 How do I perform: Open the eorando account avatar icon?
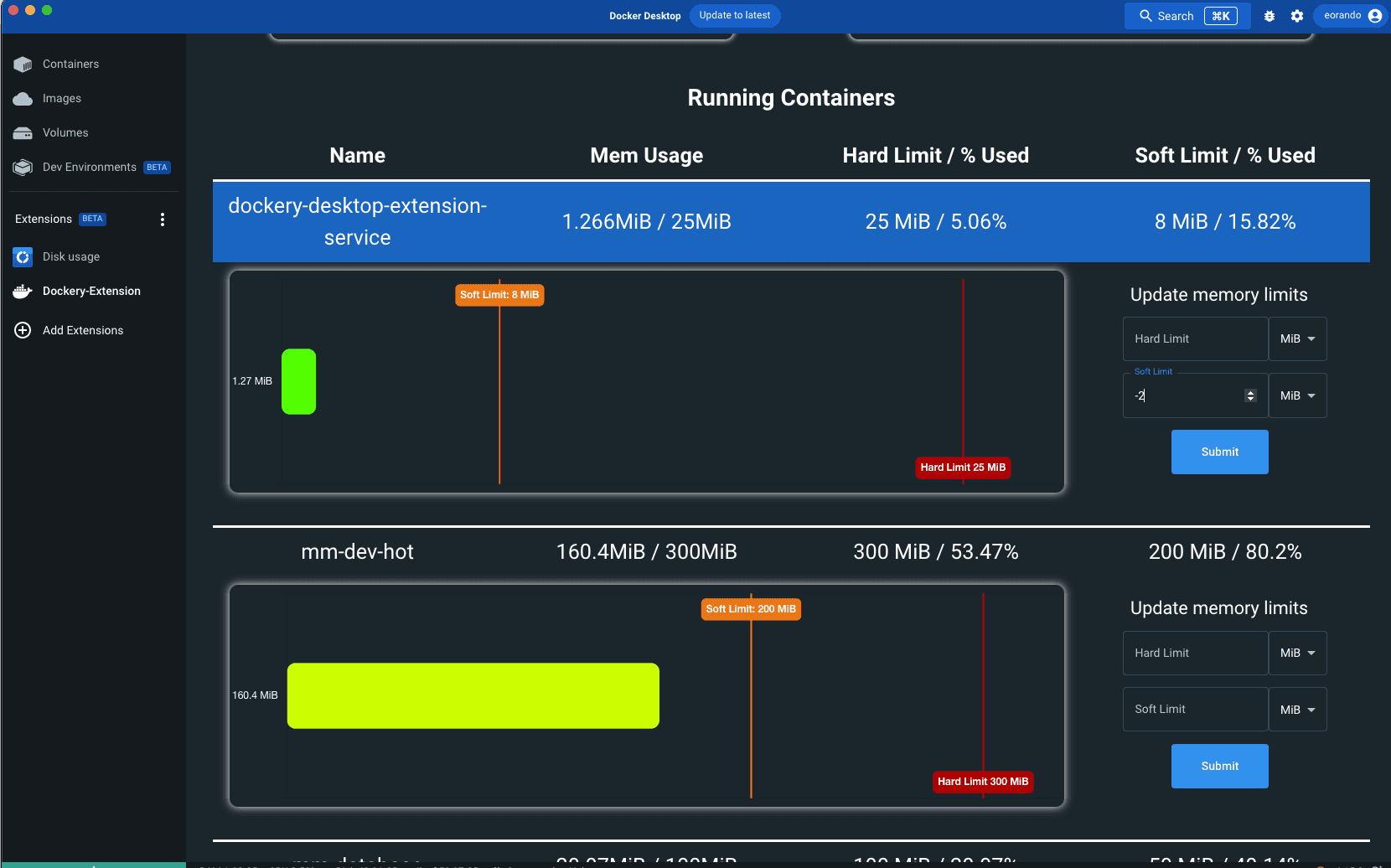1374,16
